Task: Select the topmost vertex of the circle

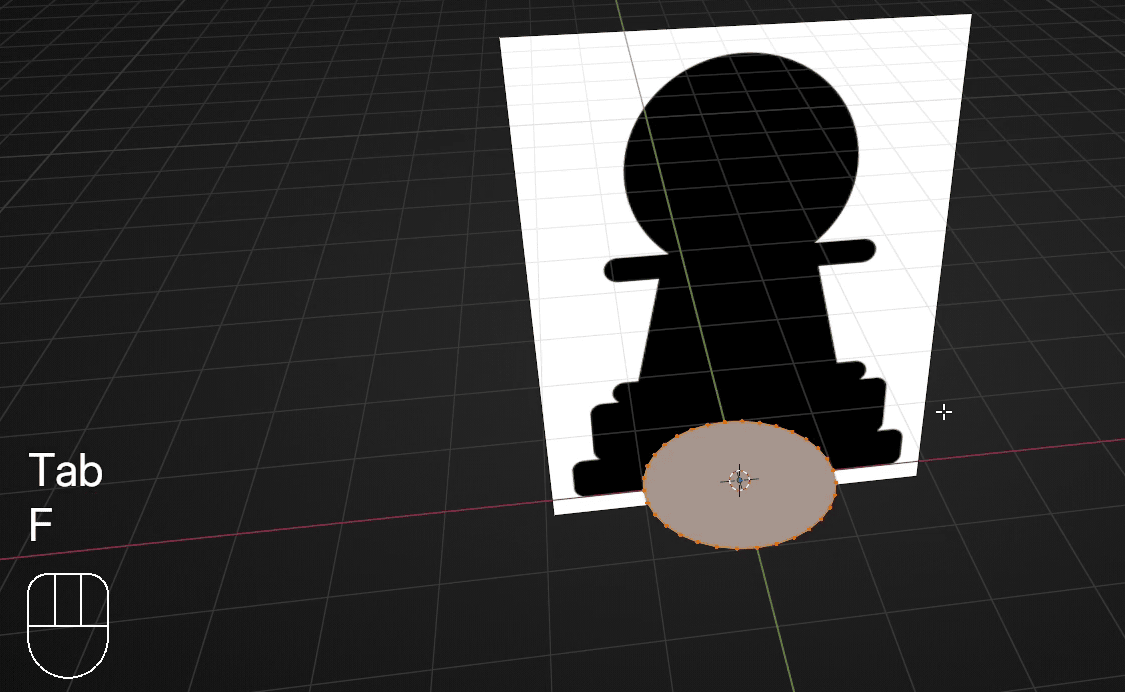Action: (x=739, y=421)
